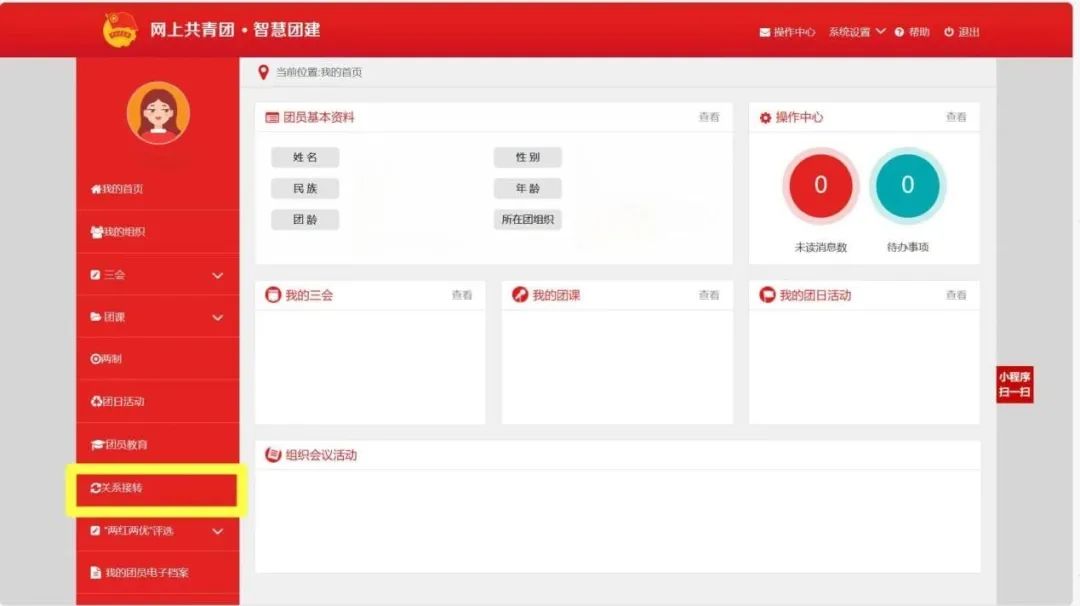Open the 小程序扫一扫 side tab
Image resolution: width=1080 pixels, height=606 pixels.
coord(1015,384)
